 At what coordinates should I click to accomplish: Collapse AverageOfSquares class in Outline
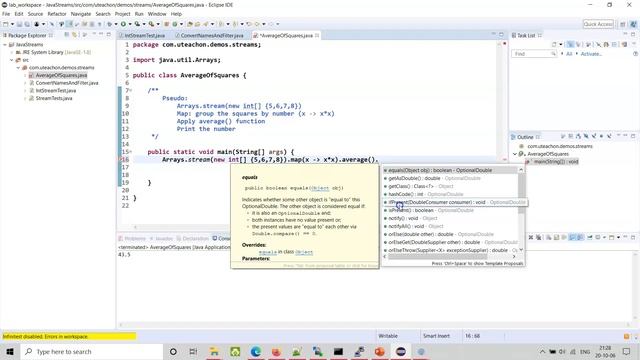pyautogui.click(x=515, y=154)
